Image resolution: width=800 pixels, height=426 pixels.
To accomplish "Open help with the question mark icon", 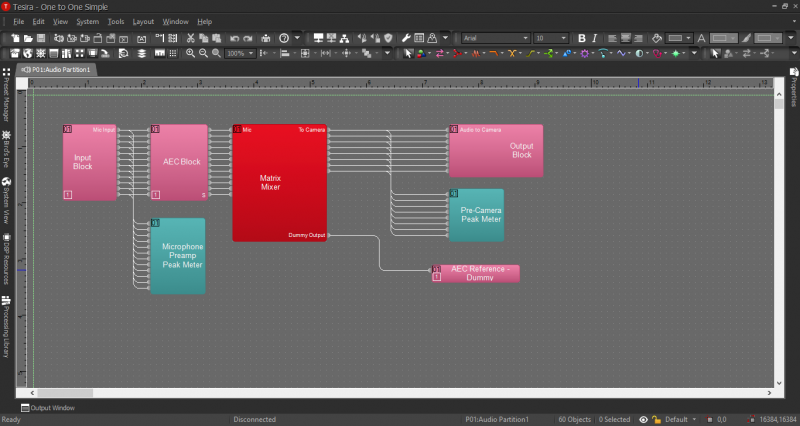I will [x=284, y=38].
